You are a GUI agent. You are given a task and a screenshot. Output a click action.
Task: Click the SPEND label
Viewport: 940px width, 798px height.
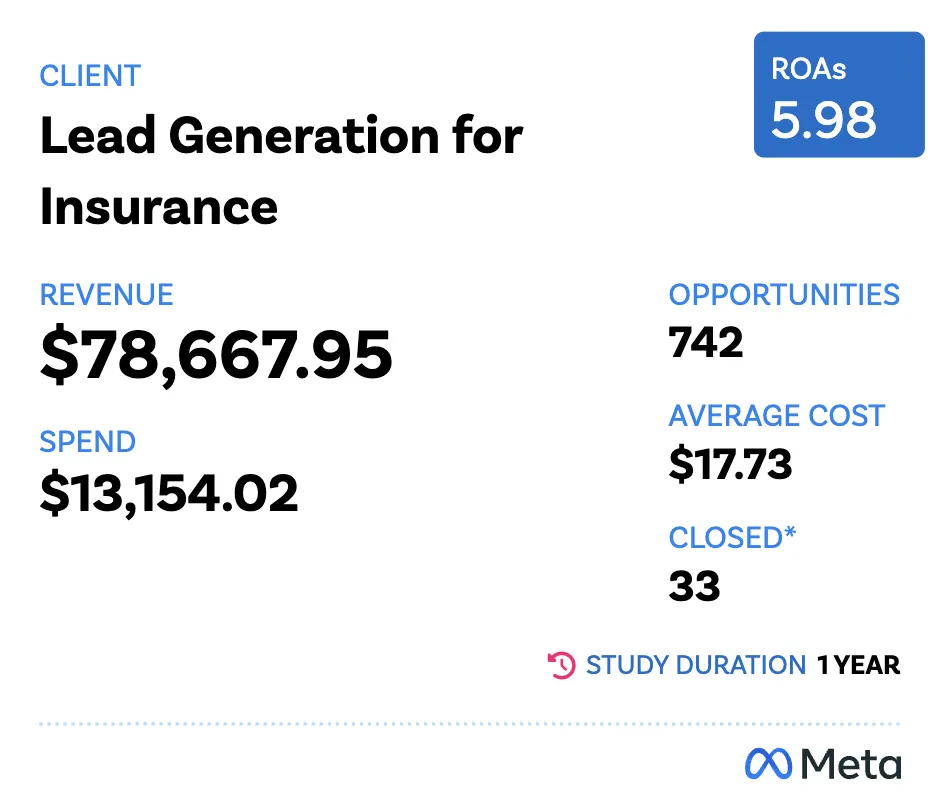[87, 442]
